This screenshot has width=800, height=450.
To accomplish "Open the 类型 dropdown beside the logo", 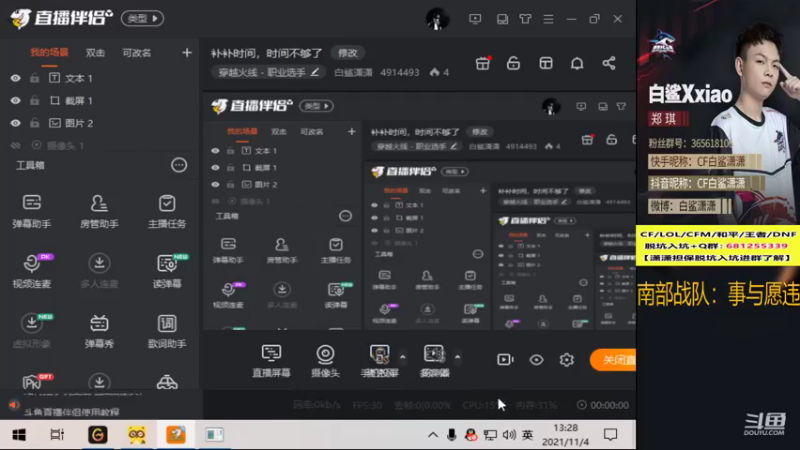I will 142,19.
